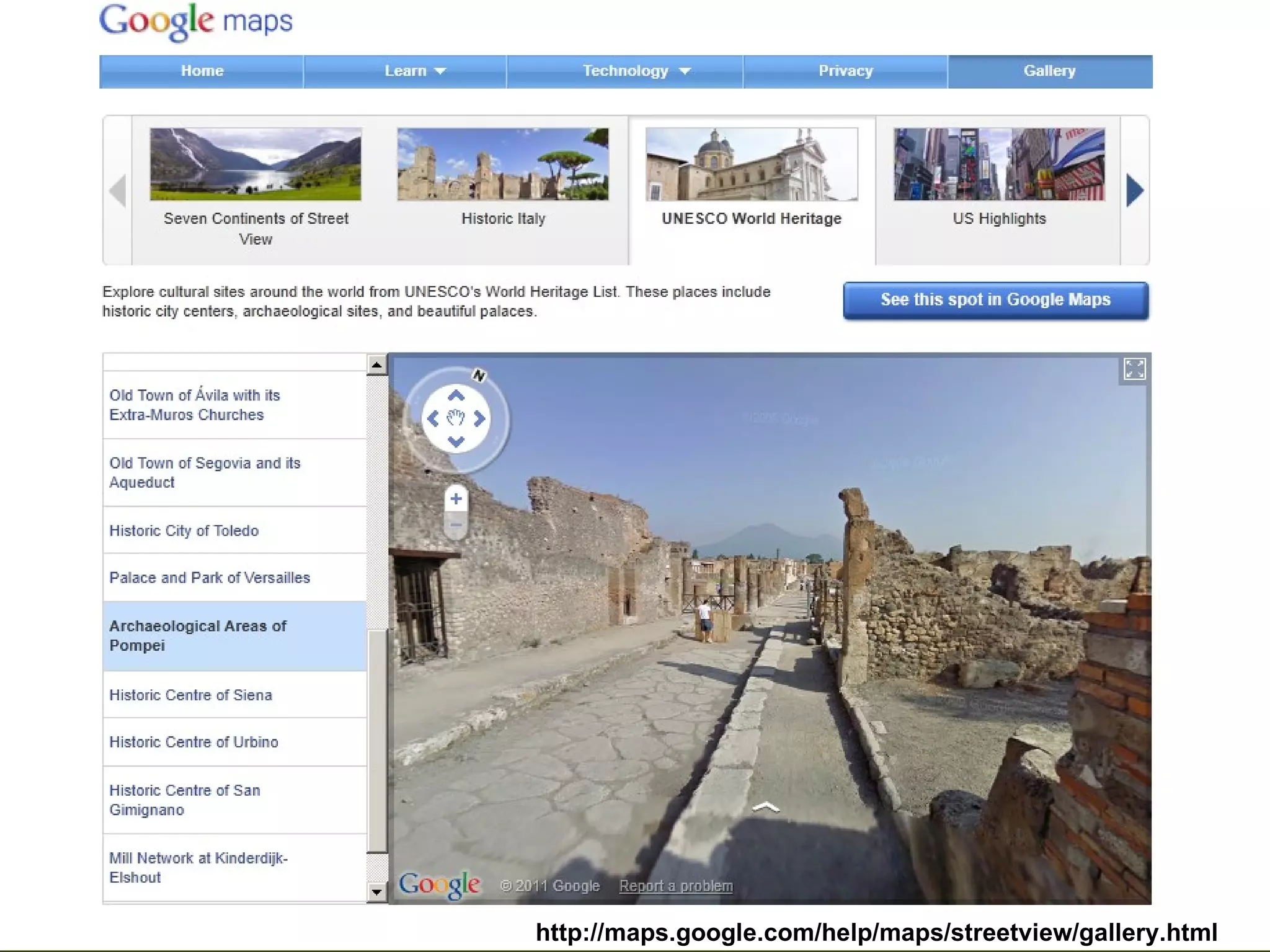Expand the Learn dropdown arrow

[440, 72]
